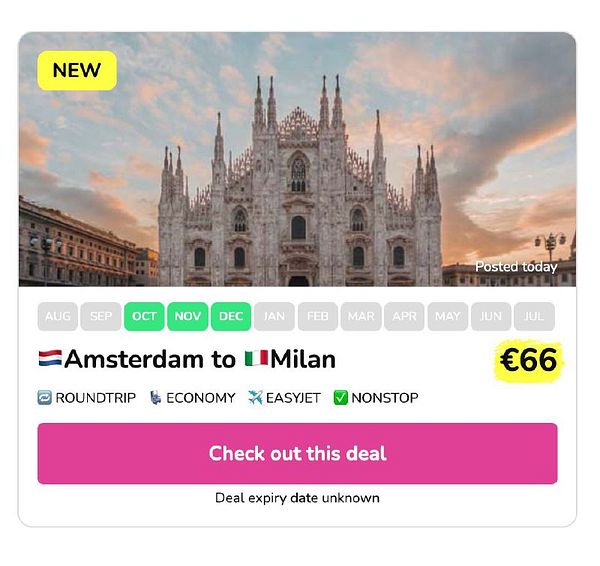Click the Netherlands flag icon

click(50, 359)
